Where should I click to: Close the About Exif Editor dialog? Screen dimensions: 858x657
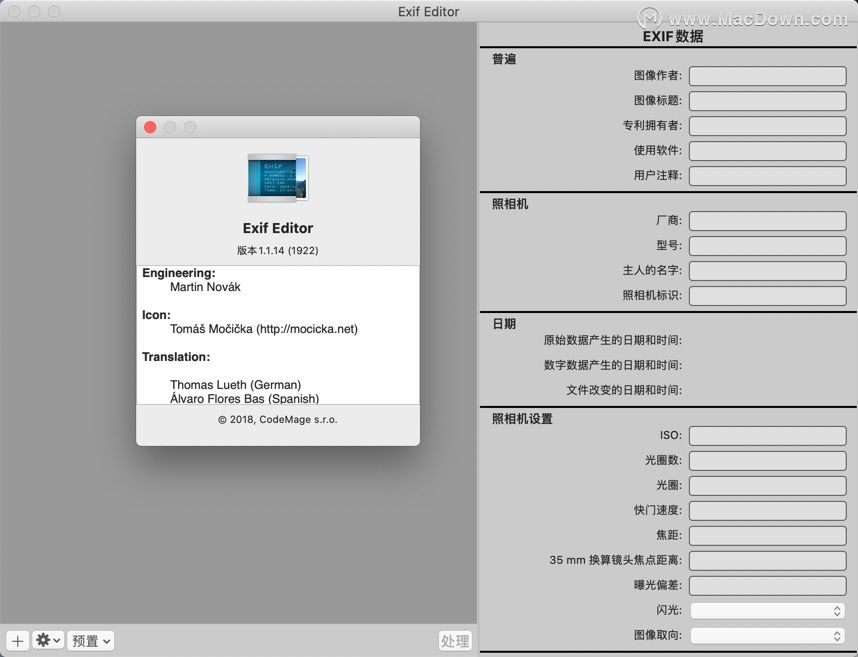tap(150, 127)
